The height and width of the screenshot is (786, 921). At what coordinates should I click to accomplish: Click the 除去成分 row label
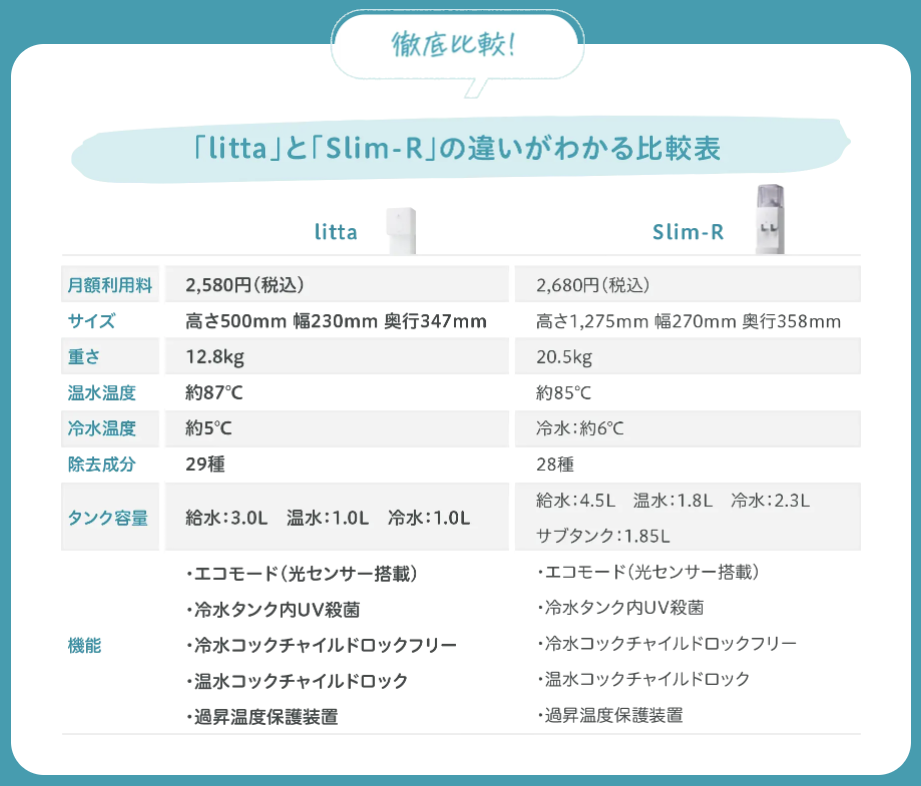point(101,465)
